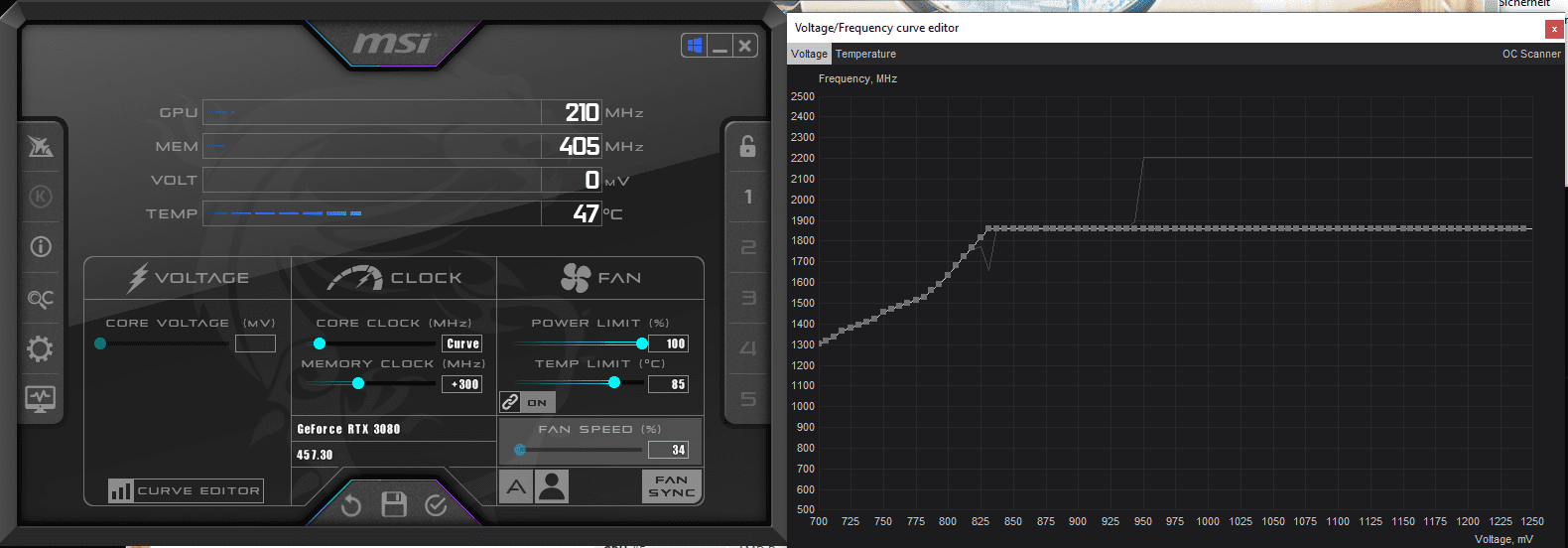Click the lightning bolt Voltage header icon

click(x=138, y=278)
